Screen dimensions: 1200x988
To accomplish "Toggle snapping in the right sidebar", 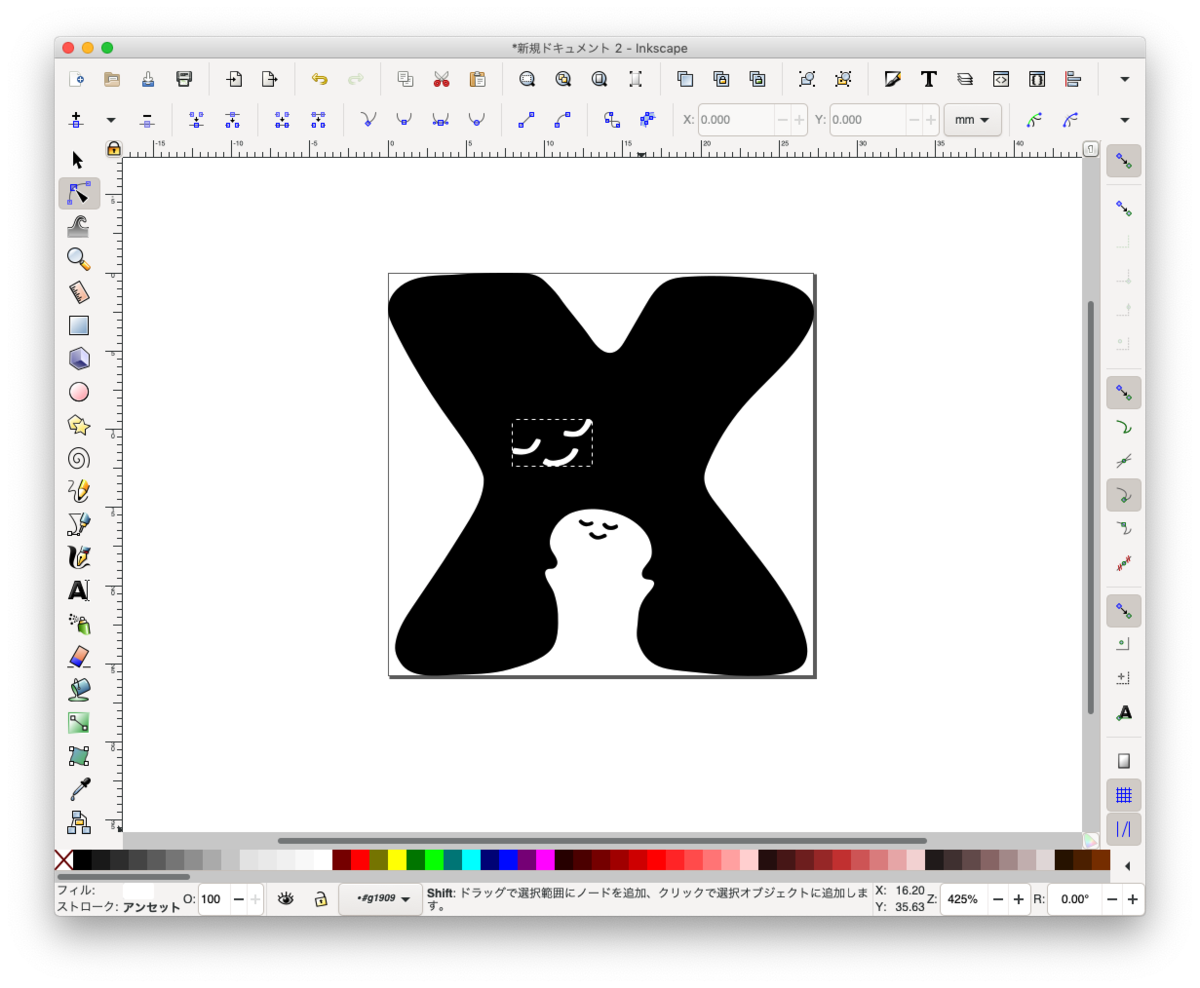I will 1123,160.
